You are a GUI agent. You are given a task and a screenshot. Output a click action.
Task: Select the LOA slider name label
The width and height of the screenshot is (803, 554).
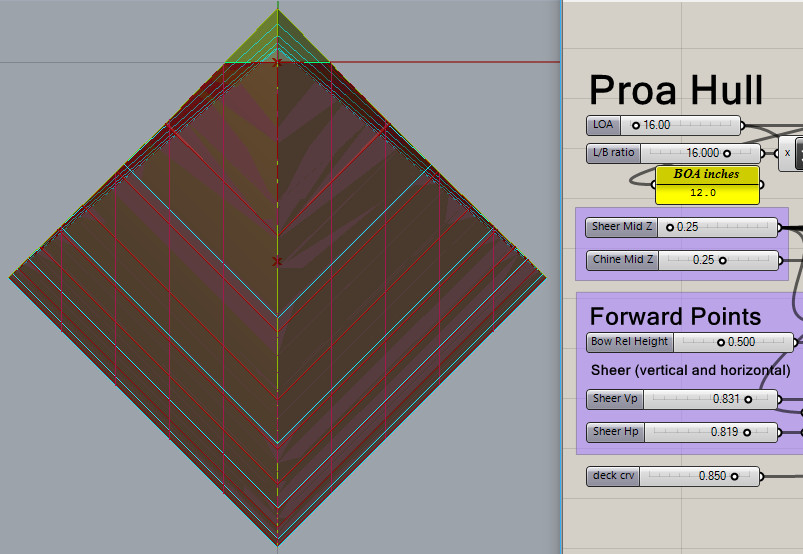click(x=603, y=125)
